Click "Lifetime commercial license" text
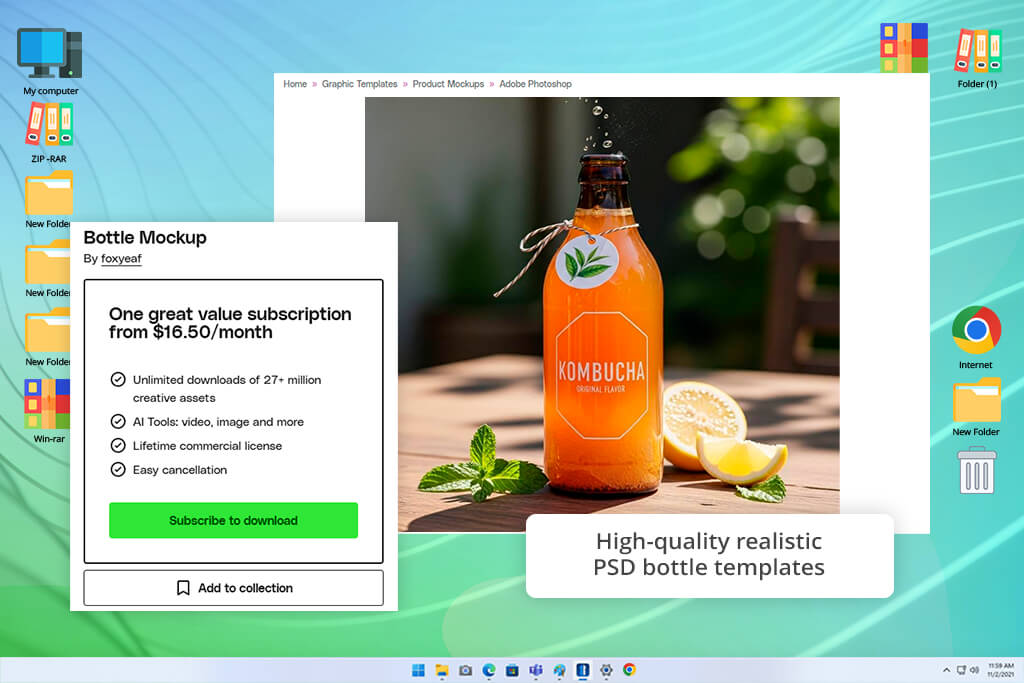 pyautogui.click(x=207, y=446)
